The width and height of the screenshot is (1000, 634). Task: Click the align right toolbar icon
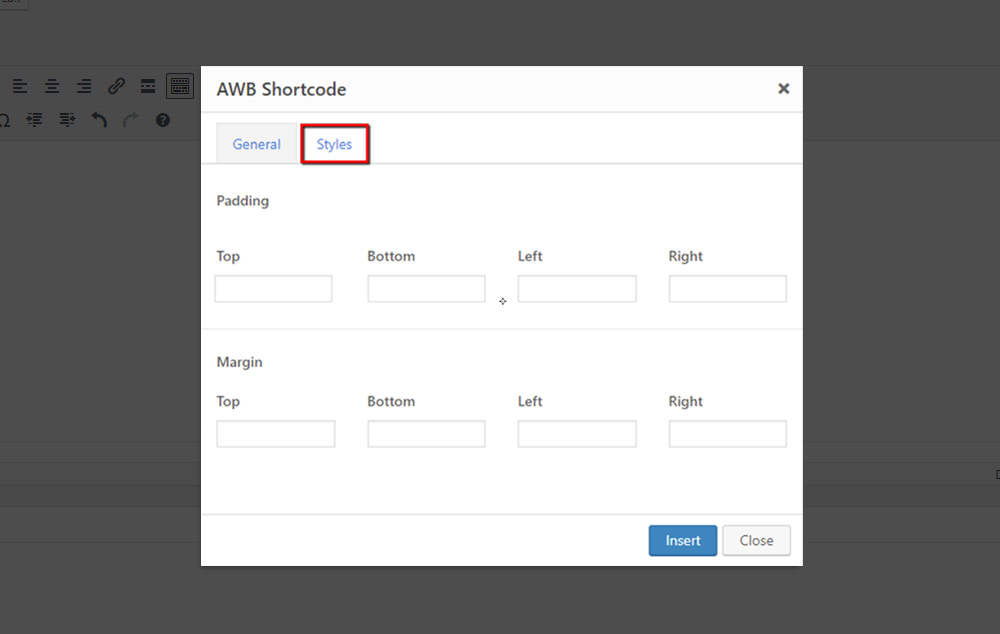(x=84, y=86)
